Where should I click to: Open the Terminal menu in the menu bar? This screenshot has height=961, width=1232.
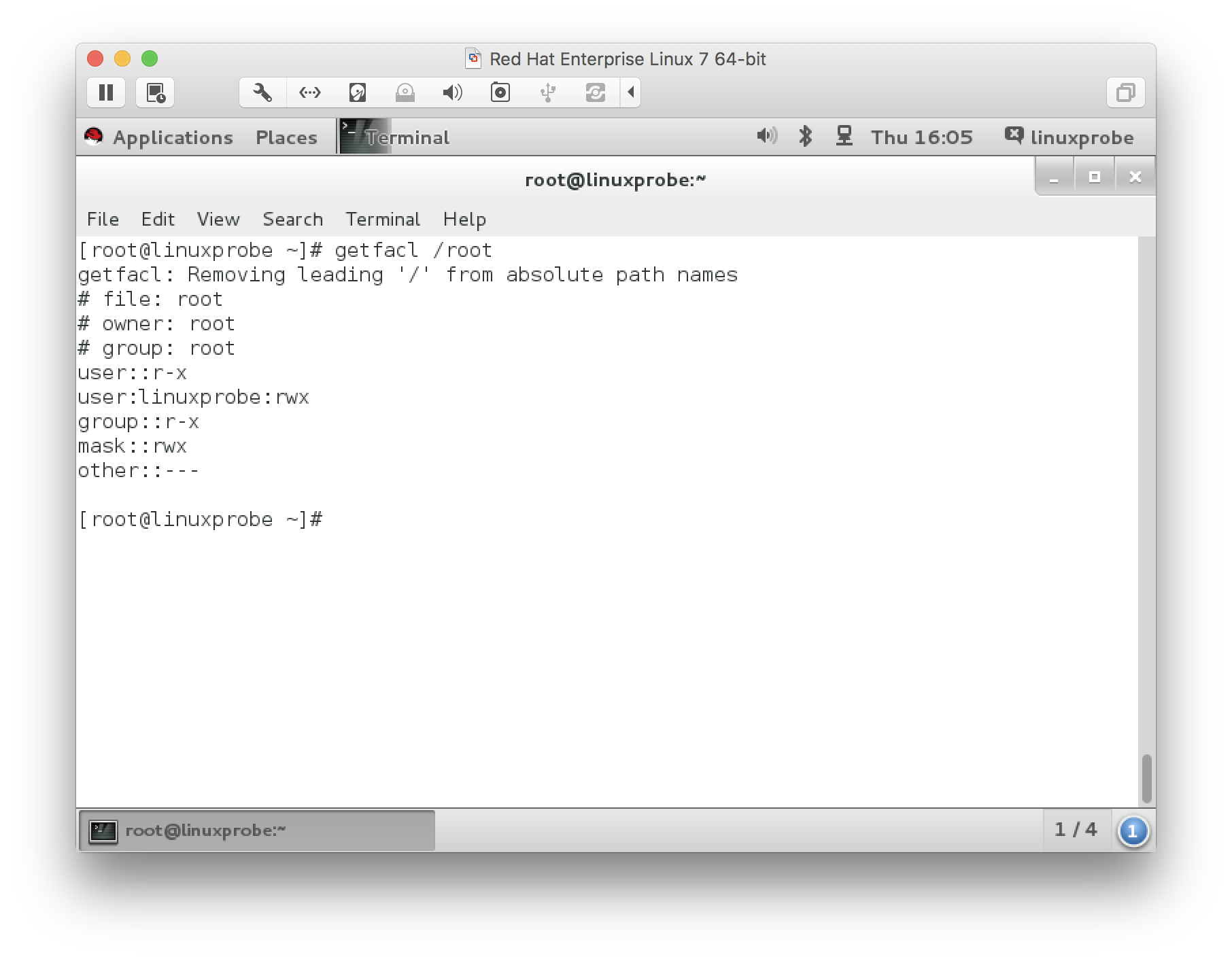pyautogui.click(x=383, y=220)
